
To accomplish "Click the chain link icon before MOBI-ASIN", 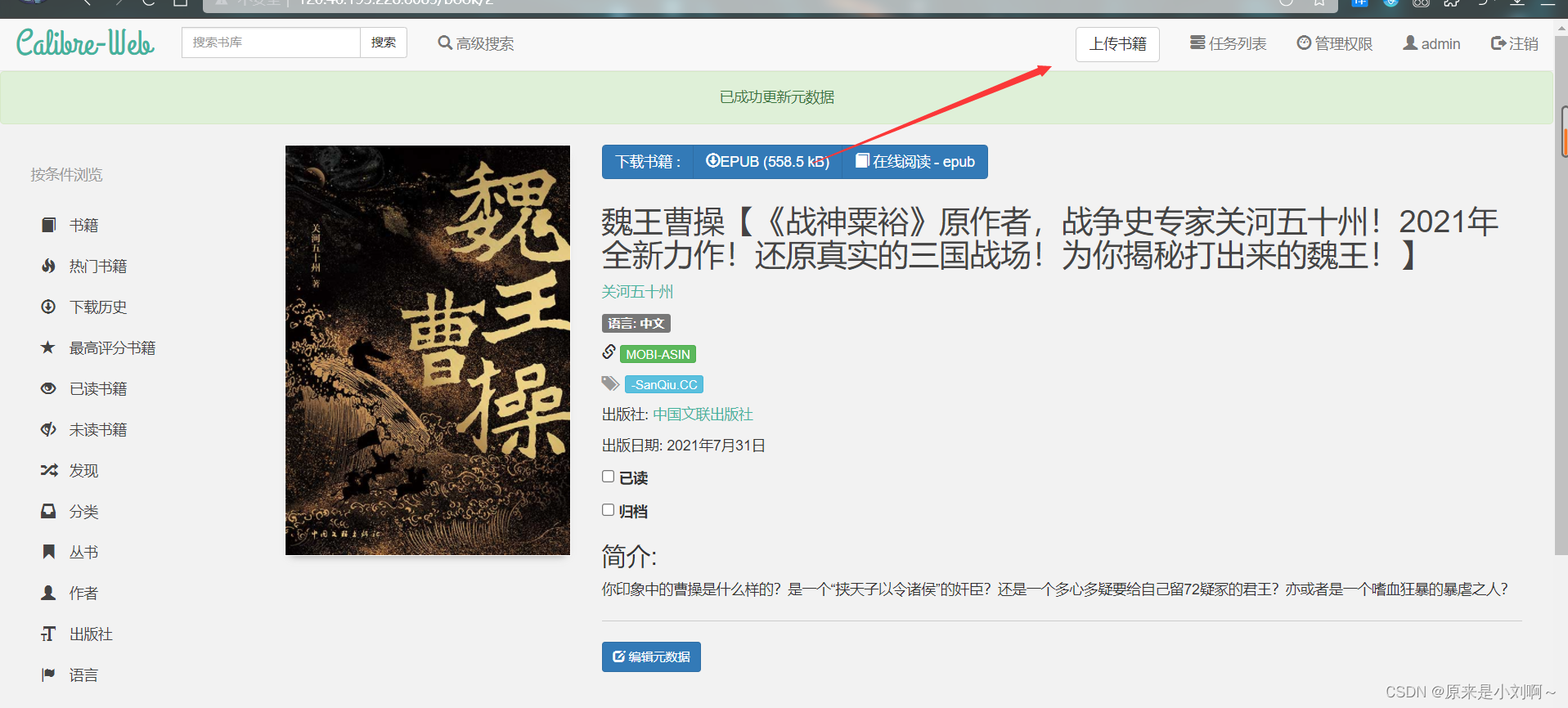I will coord(609,352).
